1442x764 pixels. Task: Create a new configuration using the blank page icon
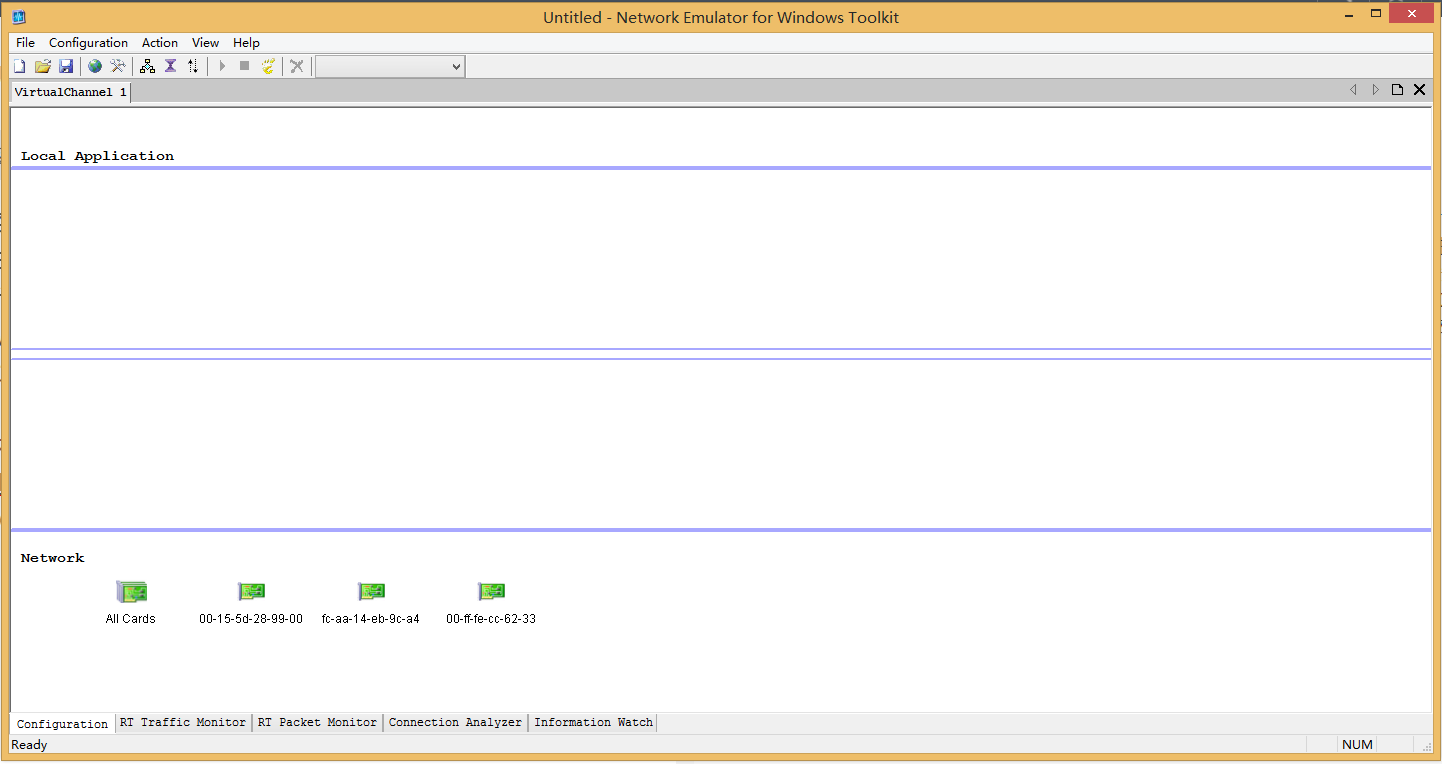coord(19,65)
